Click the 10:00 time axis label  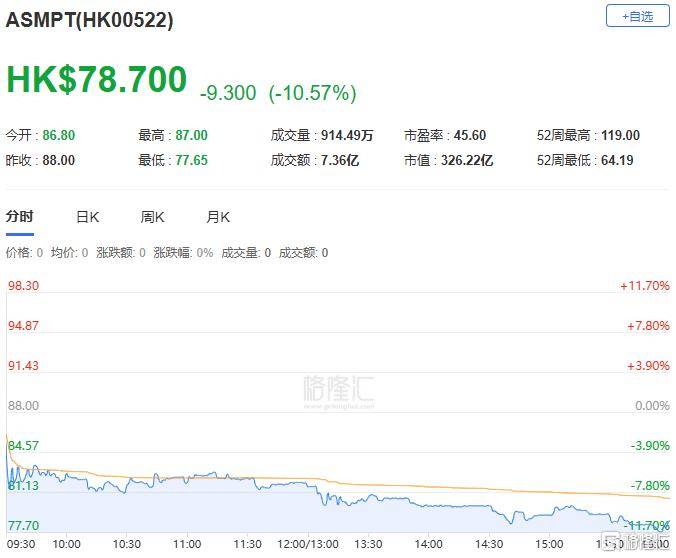pyautogui.click(x=66, y=544)
